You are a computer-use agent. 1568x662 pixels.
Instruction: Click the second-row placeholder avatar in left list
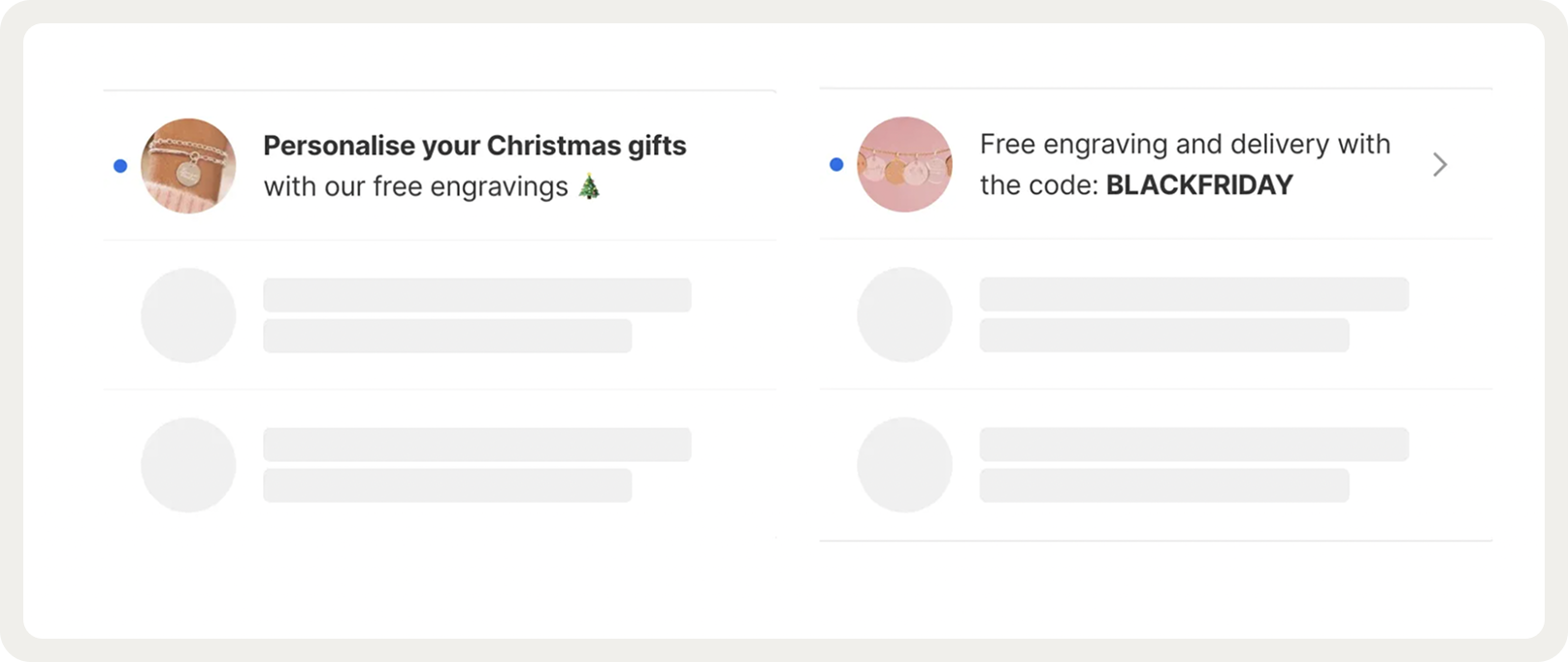(x=188, y=315)
